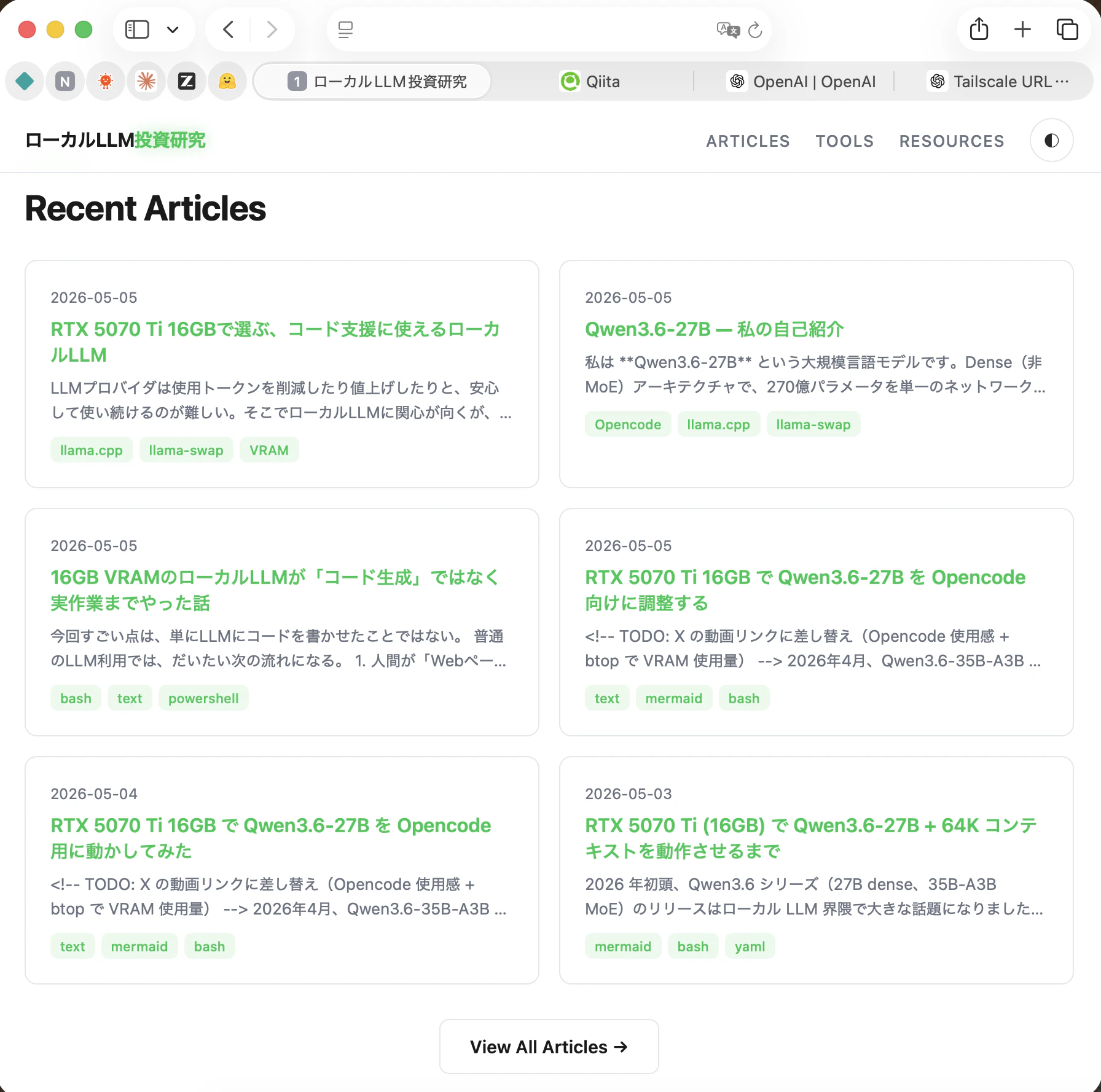Go forward to the next page
Screen dimensions: 1101x1092
272,29
